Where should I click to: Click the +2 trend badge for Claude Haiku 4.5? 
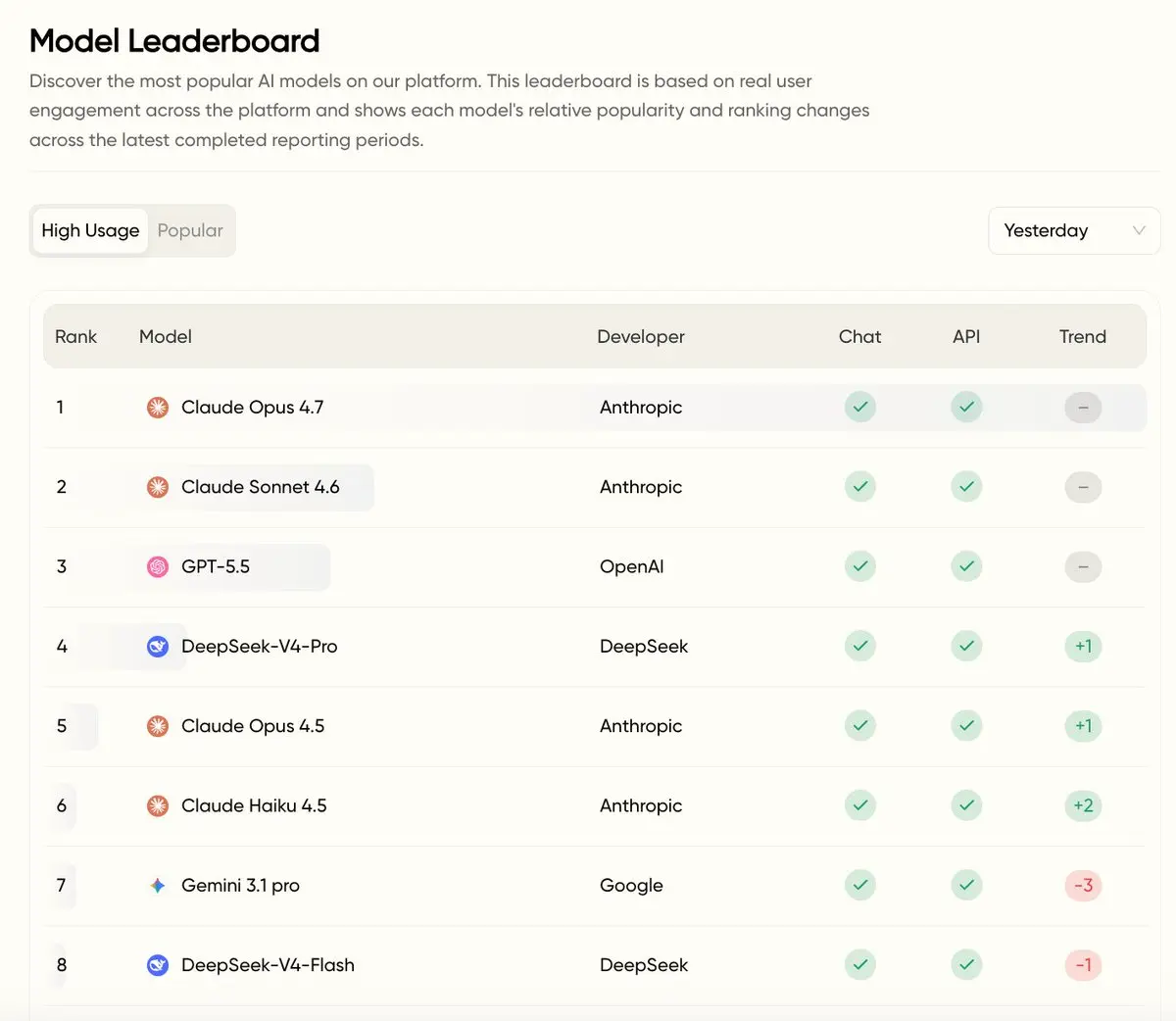coord(1083,805)
